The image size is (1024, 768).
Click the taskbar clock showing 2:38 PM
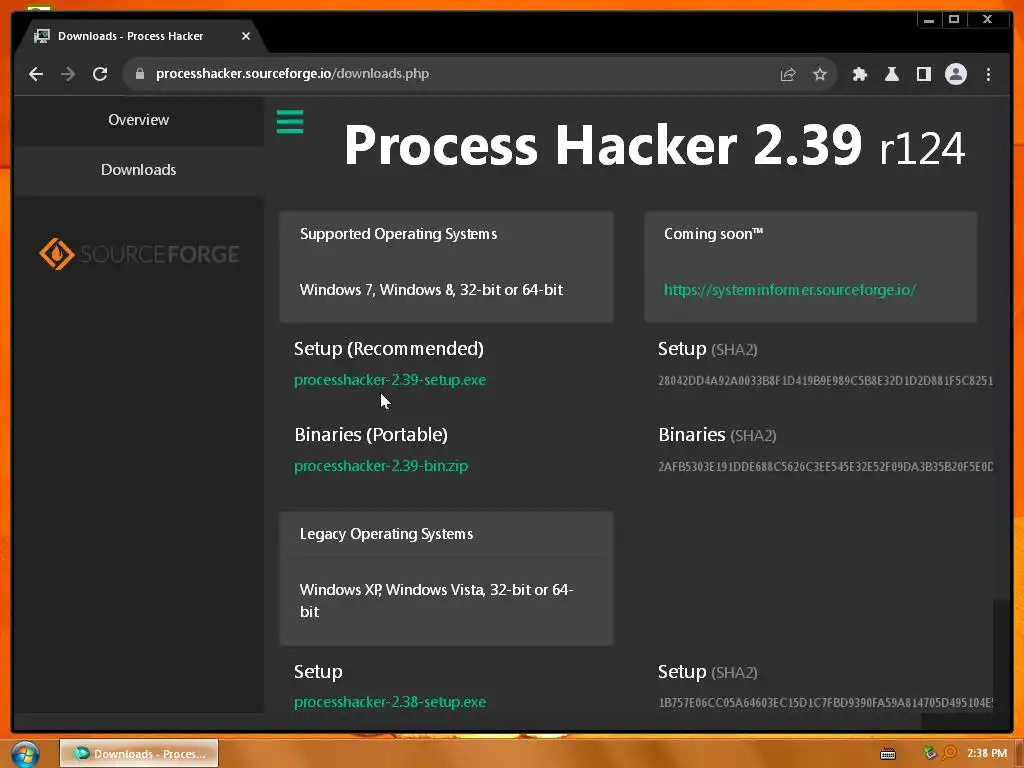987,754
